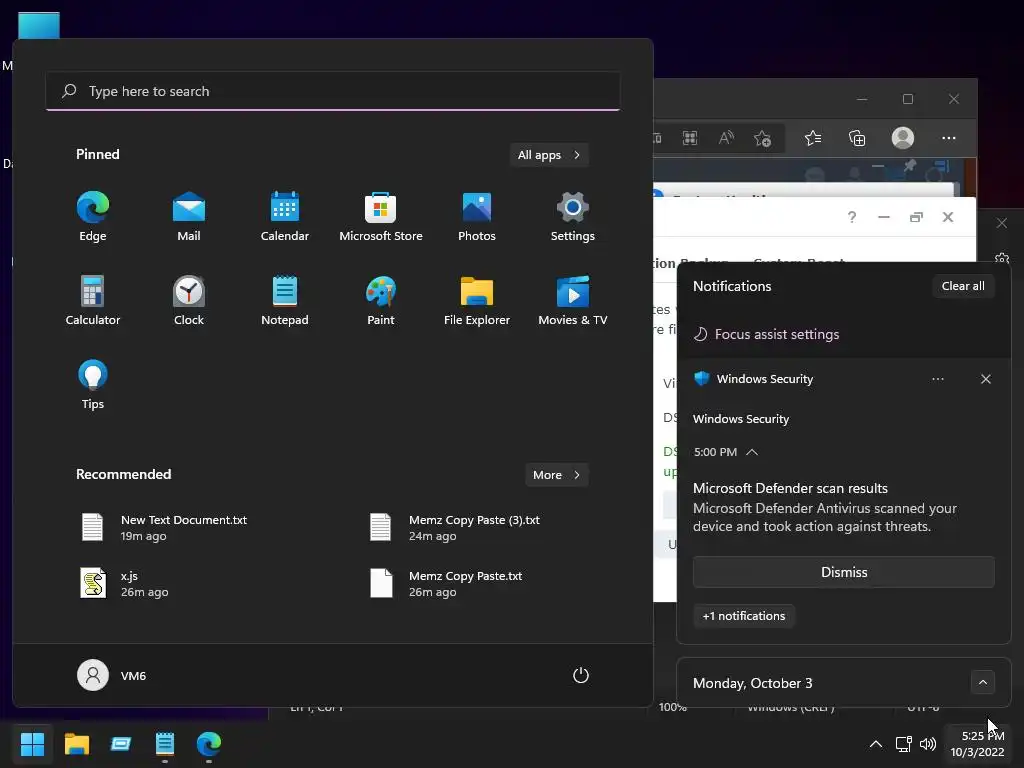Show the +1 notifications
This screenshot has height=768, width=1024.
[x=744, y=616]
